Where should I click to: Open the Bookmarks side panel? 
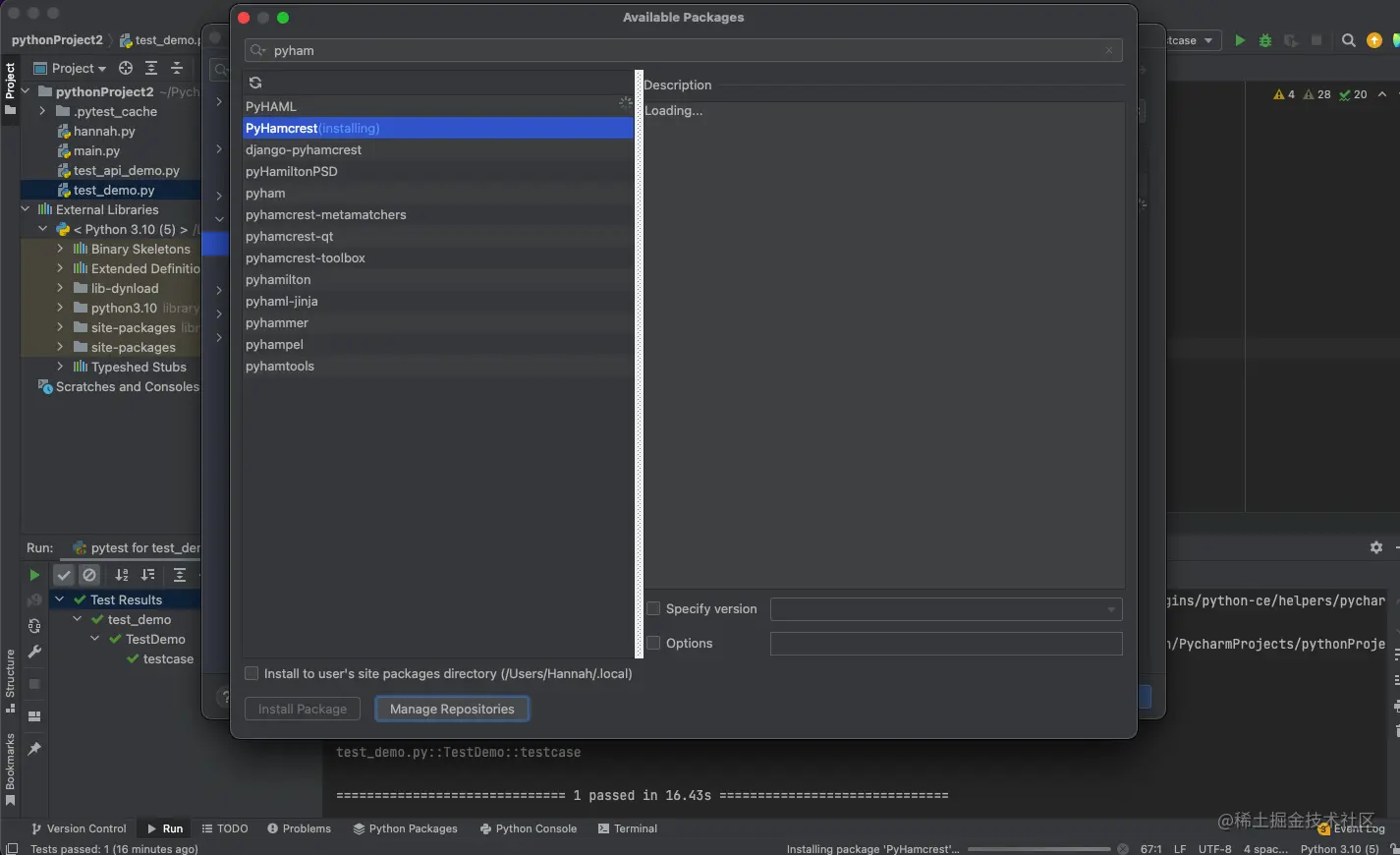[x=11, y=769]
